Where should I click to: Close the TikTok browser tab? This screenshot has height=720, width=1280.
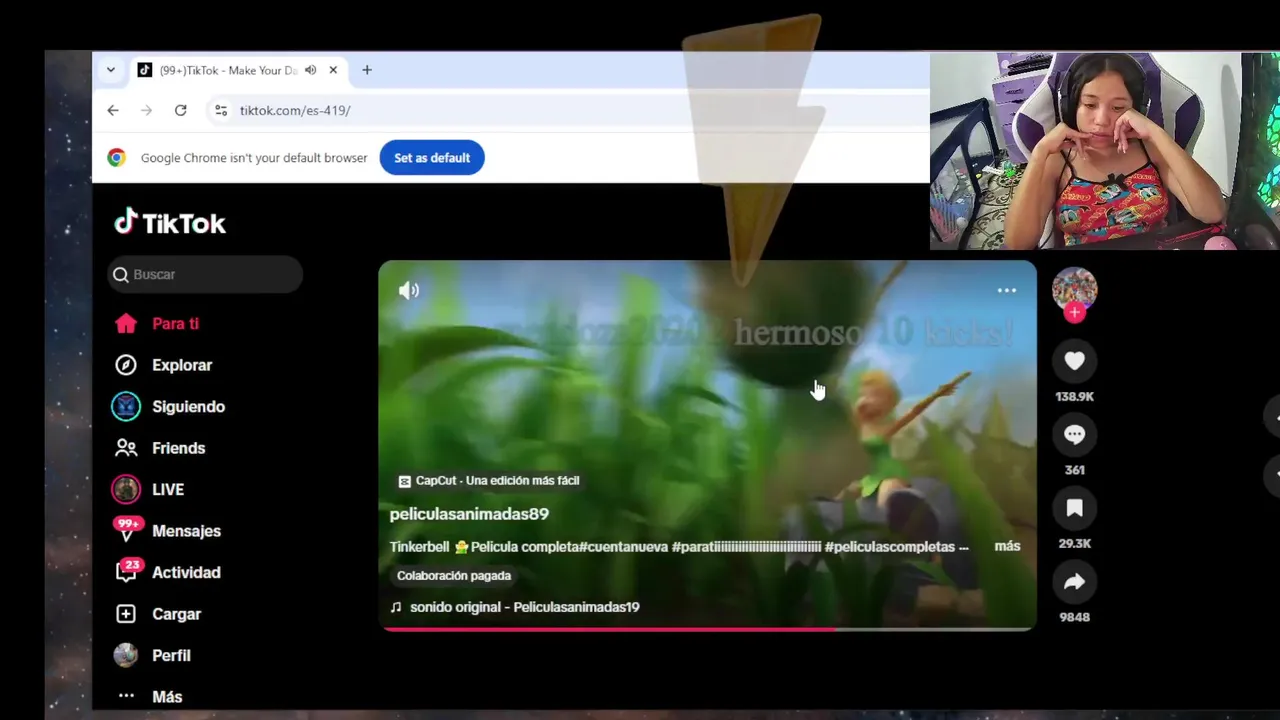333,70
